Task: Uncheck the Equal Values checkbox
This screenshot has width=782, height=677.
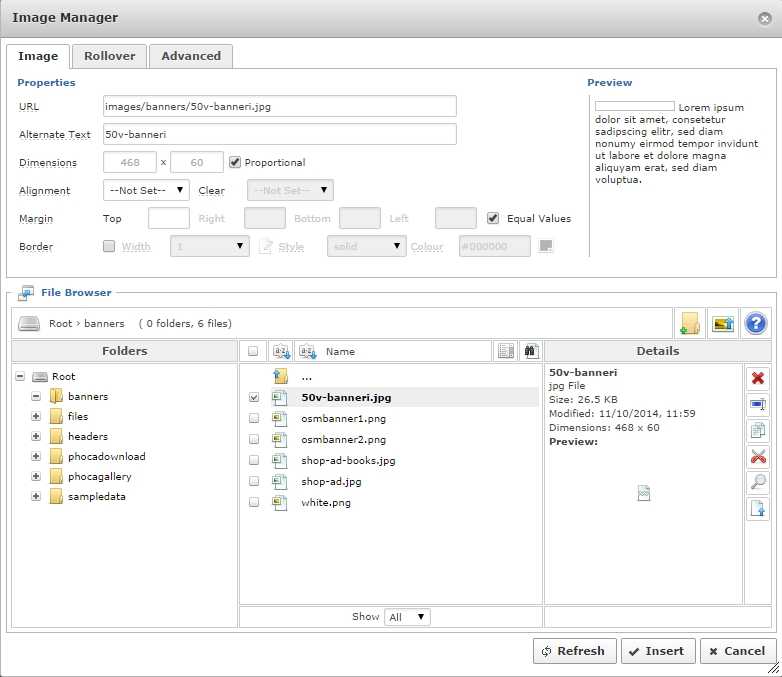Action: [x=493, y=218]
